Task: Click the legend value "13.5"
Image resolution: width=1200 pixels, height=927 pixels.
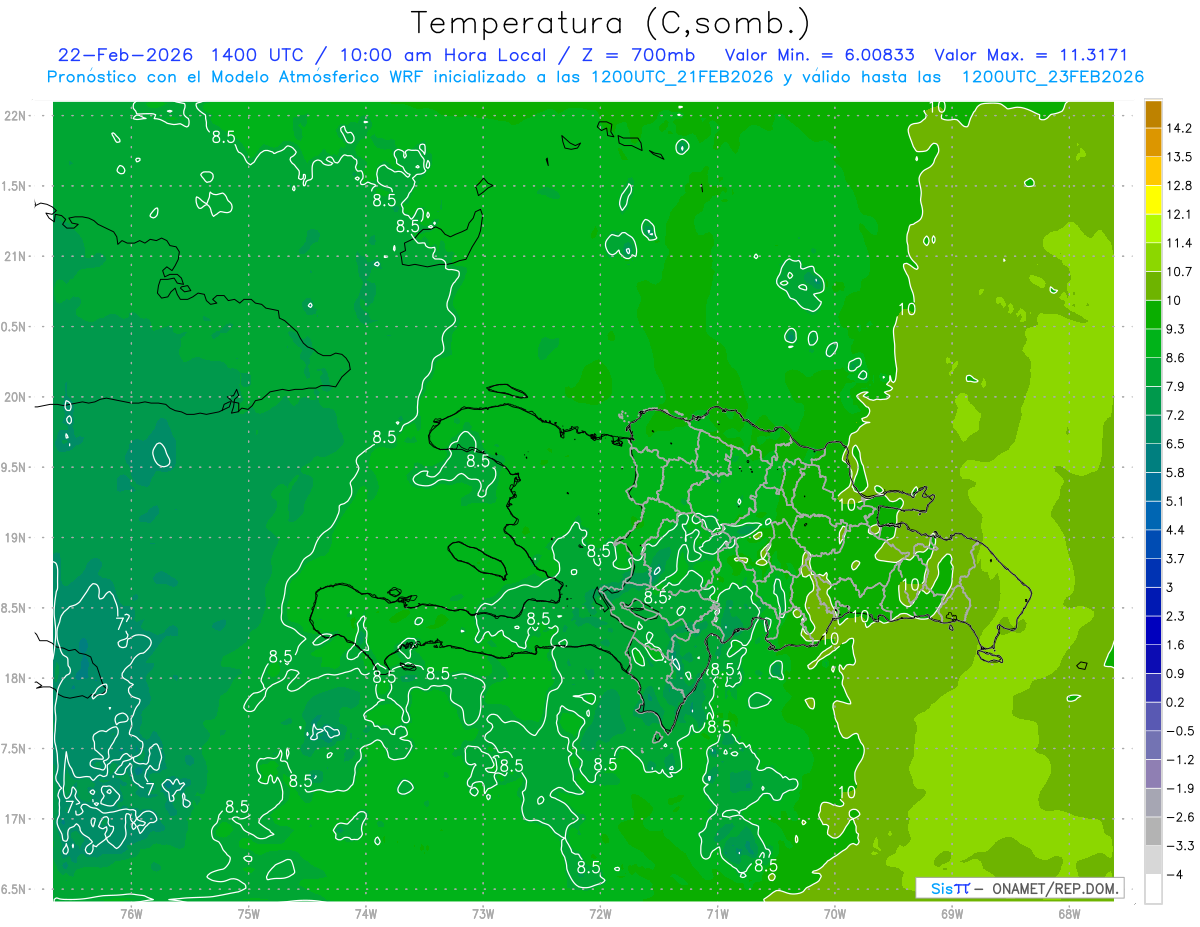Action: 1179,157
